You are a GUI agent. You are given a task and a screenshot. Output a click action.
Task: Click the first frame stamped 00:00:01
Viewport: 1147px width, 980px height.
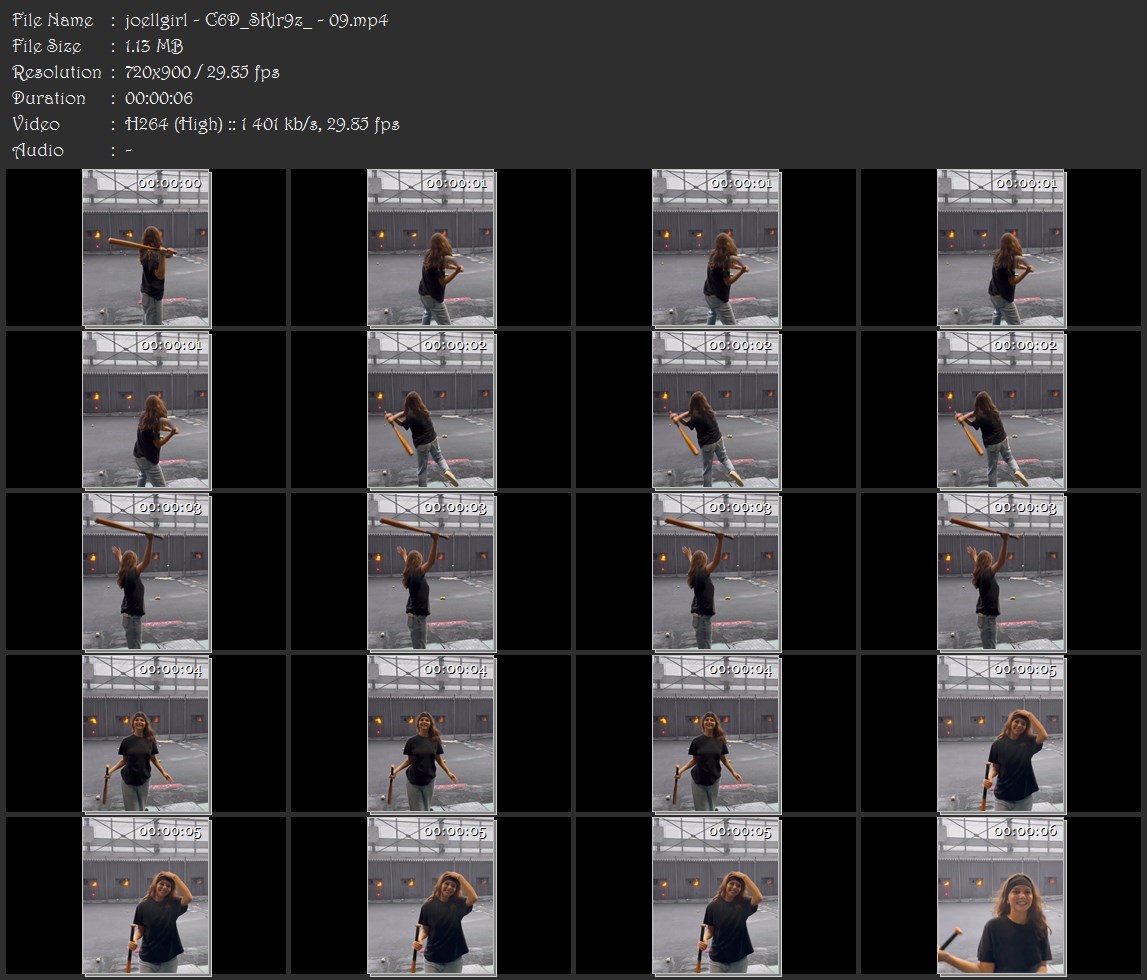click(432, 248)
